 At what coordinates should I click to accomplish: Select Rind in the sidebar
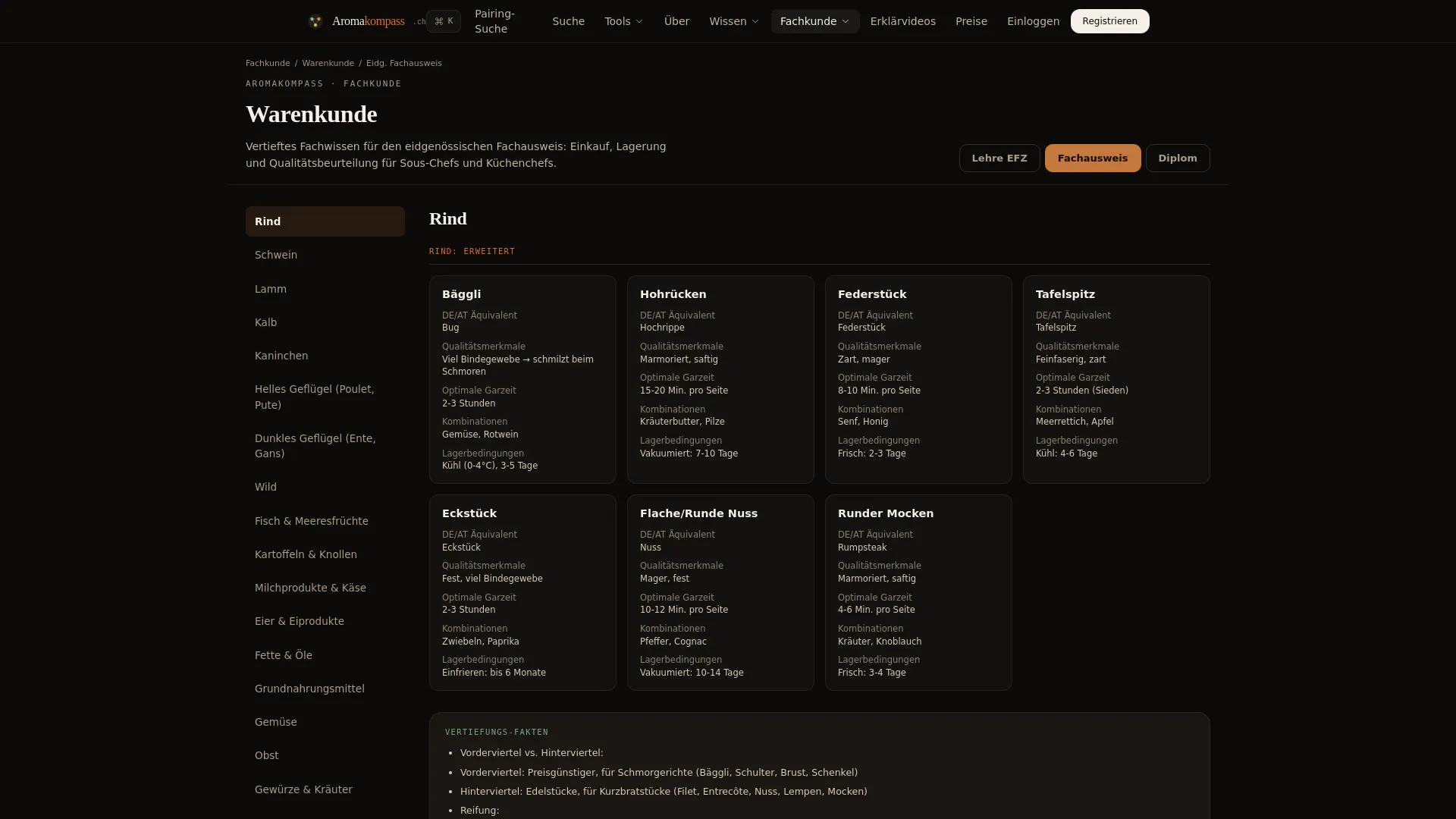pyautogui.click(x=325, y=221)
